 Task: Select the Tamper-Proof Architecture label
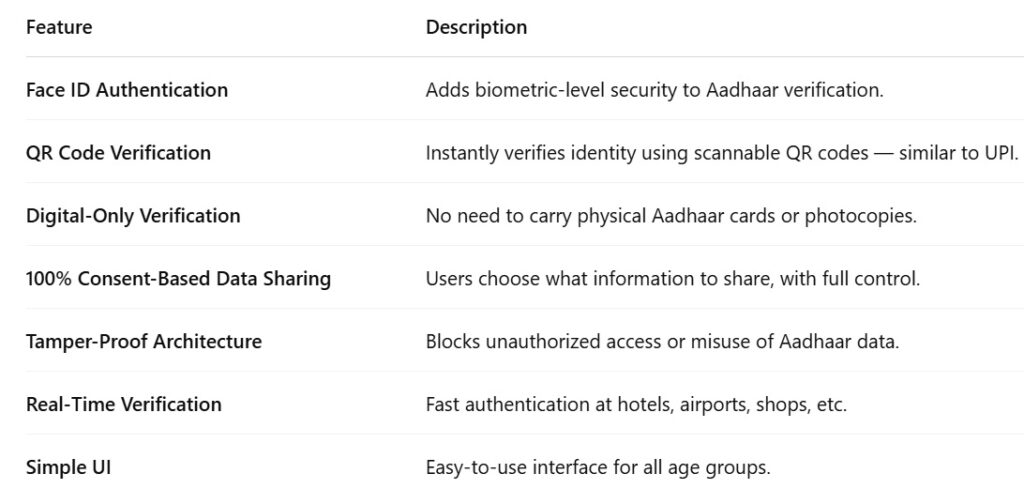[x=144, y=341]
